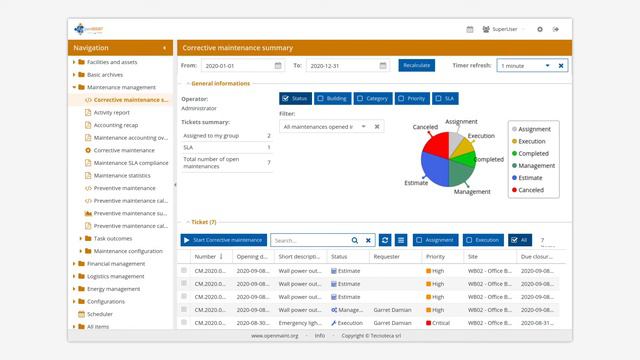Open the calendar icon in top header
Screen dimensions: 640x360
470,29
